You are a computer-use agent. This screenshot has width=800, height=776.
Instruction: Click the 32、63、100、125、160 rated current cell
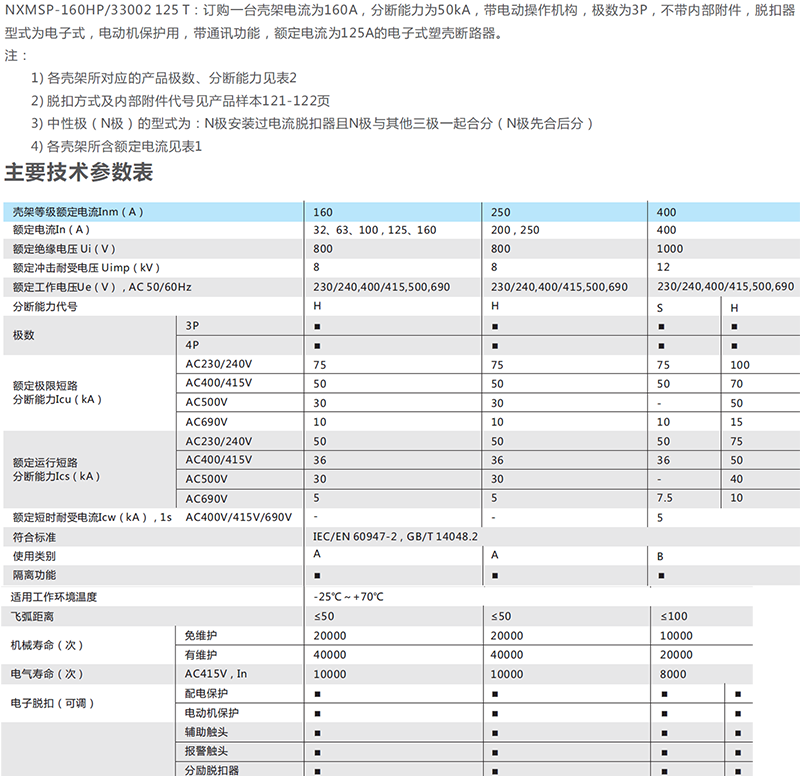[375, 230]
